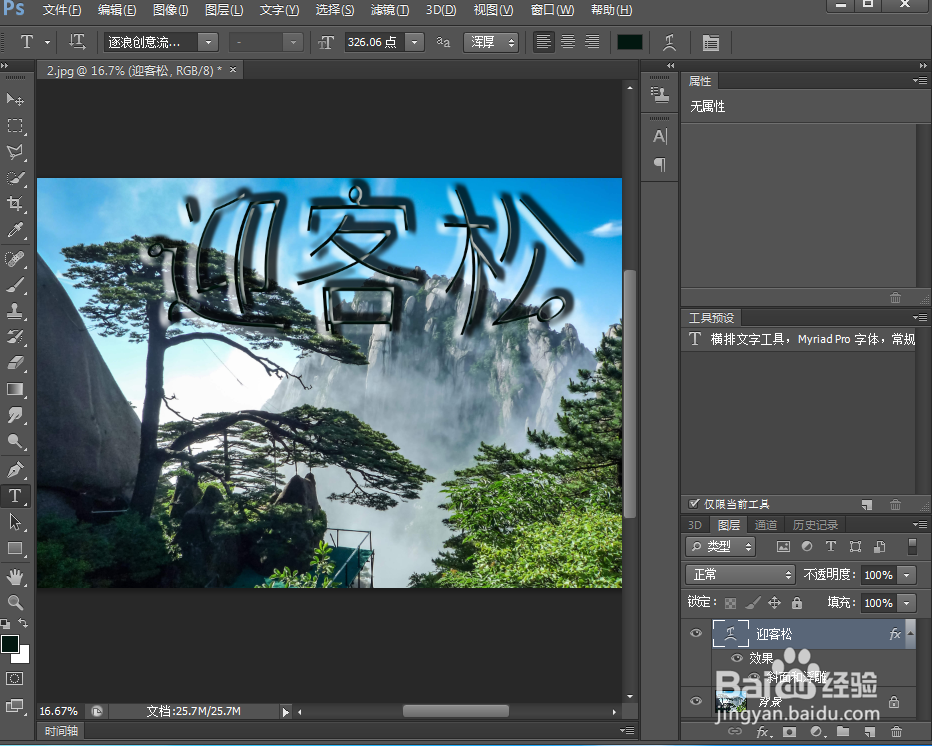Screen dimensions: 932x746
Task: Select the Move tool
Action: 15,99
